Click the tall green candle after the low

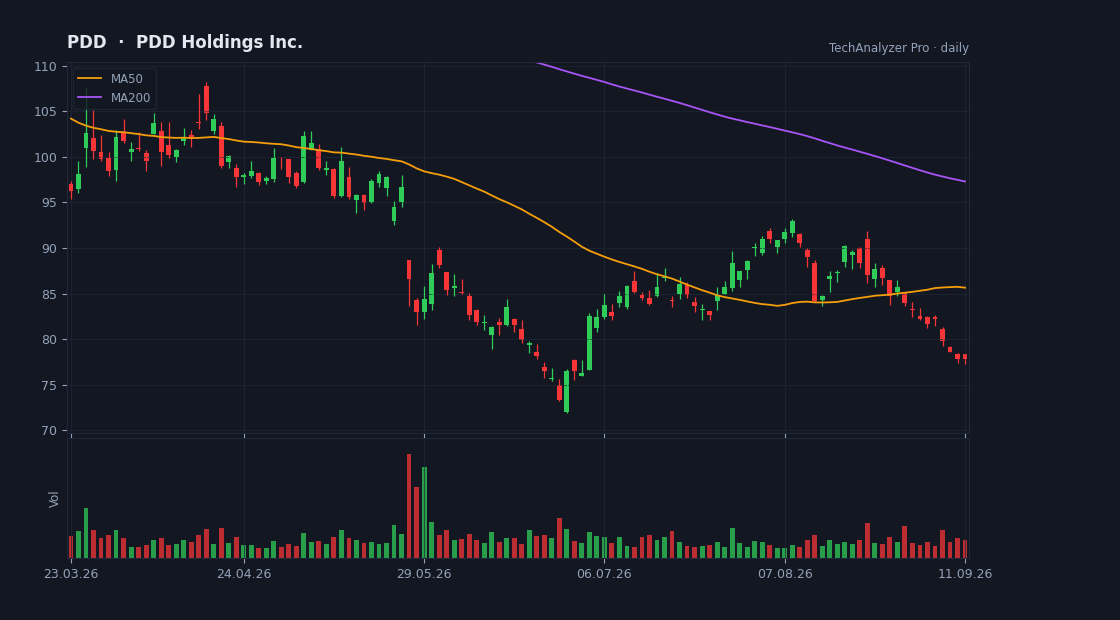pyautogui.click(x=589, y=343)
